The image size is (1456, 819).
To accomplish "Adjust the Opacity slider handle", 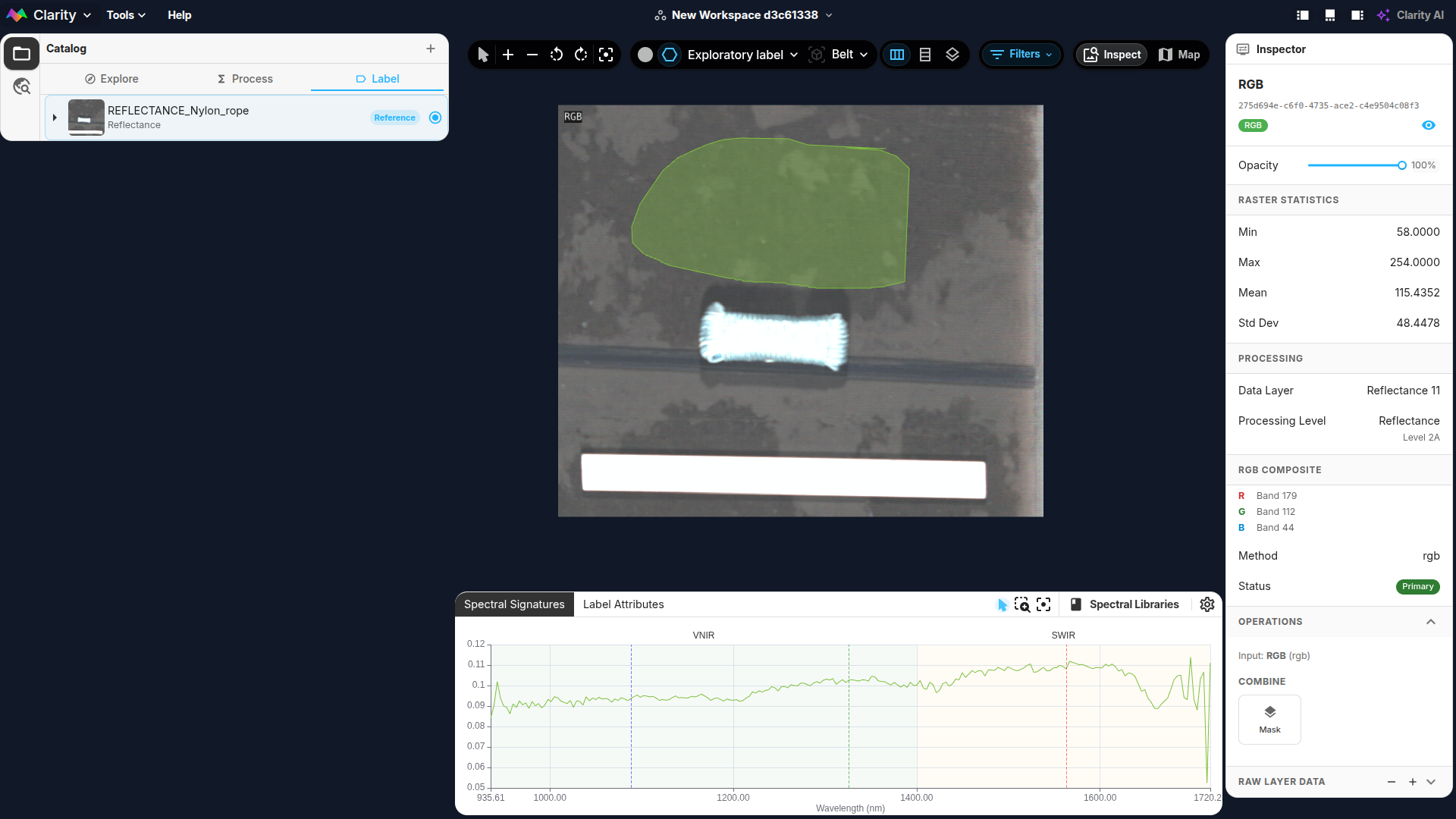I will 1402,165.
